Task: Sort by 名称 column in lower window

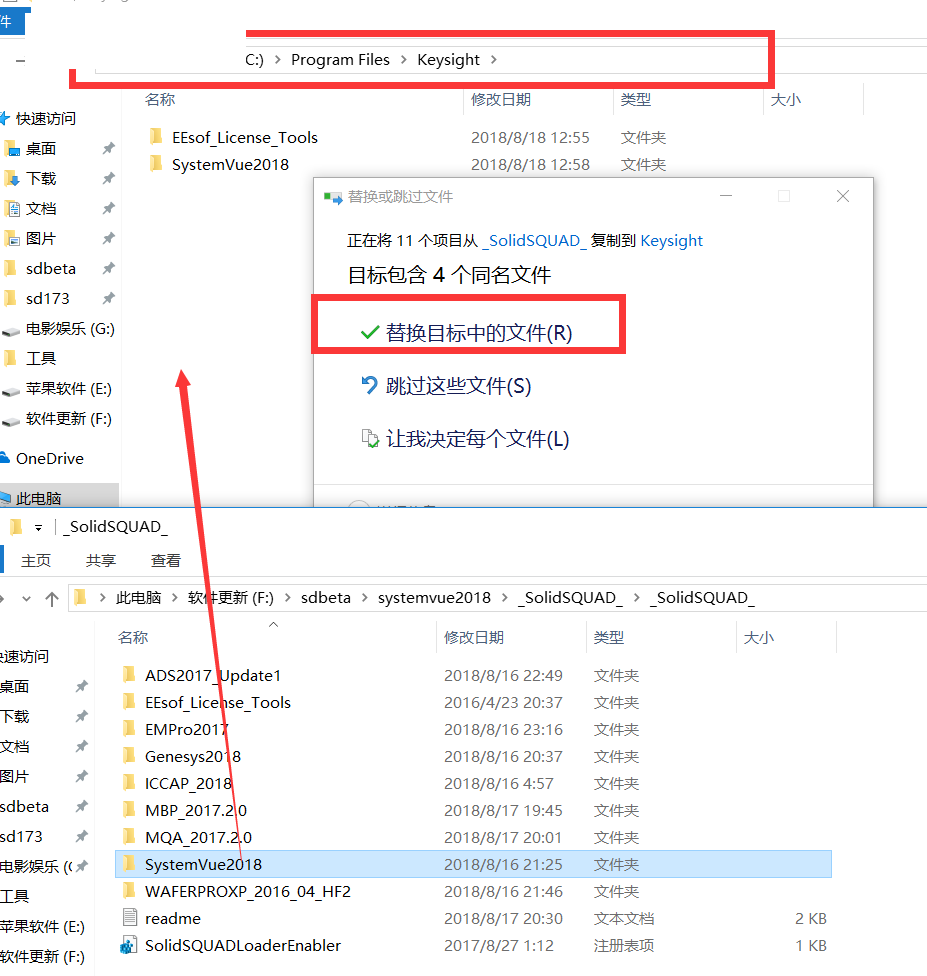Action: [x=133, y=637]
